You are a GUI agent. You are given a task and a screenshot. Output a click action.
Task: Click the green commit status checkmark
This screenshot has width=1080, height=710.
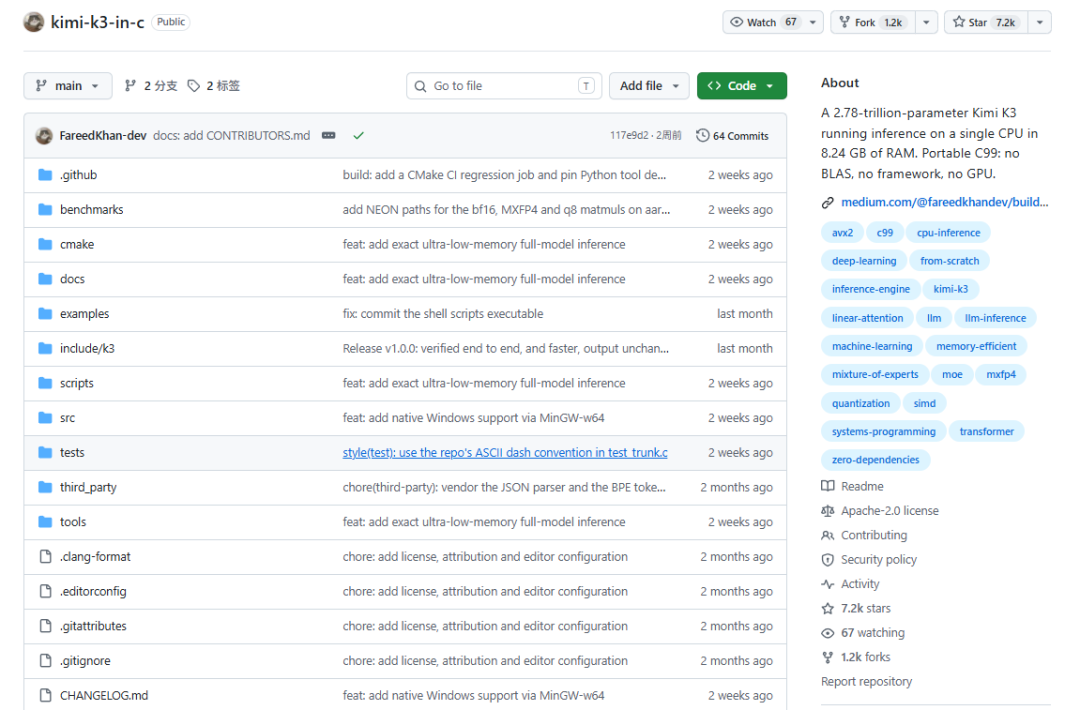coord(358,136)
